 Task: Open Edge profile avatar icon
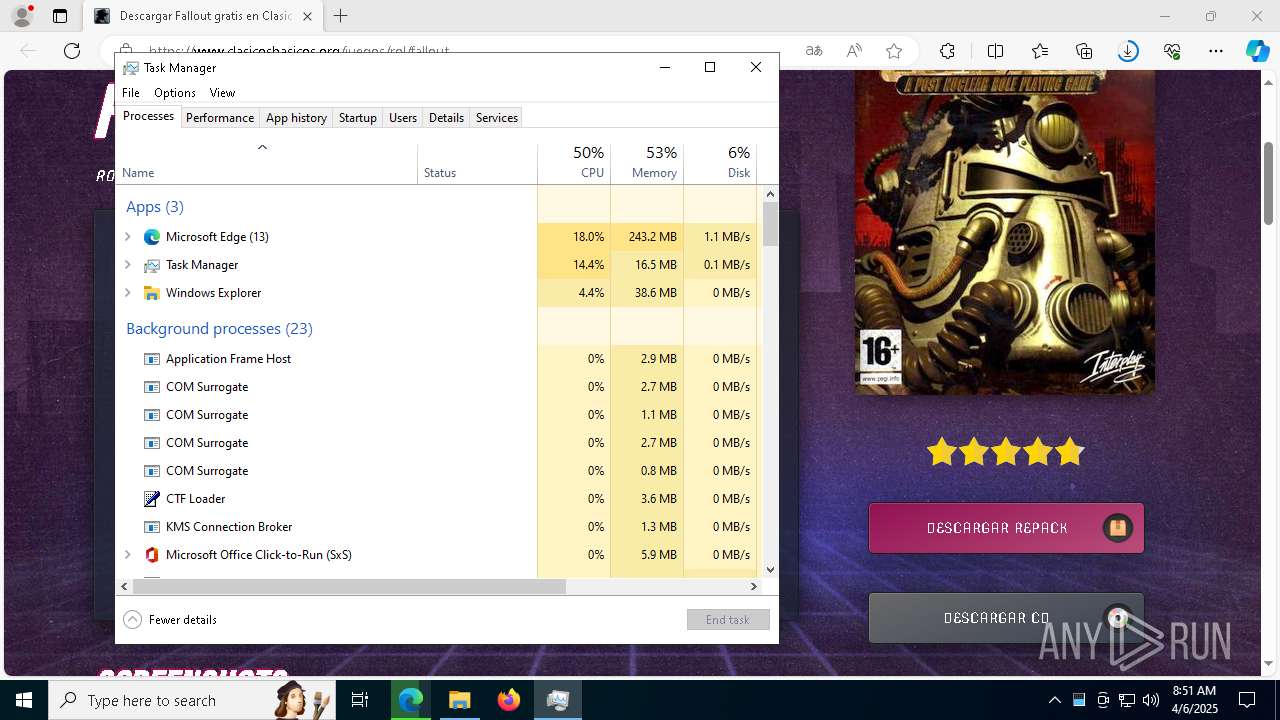point(22,16)
